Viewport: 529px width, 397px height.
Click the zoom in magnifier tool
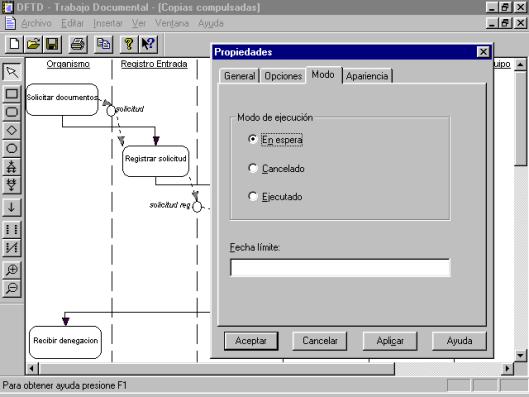pyautogui.click(x=12, y=270)
